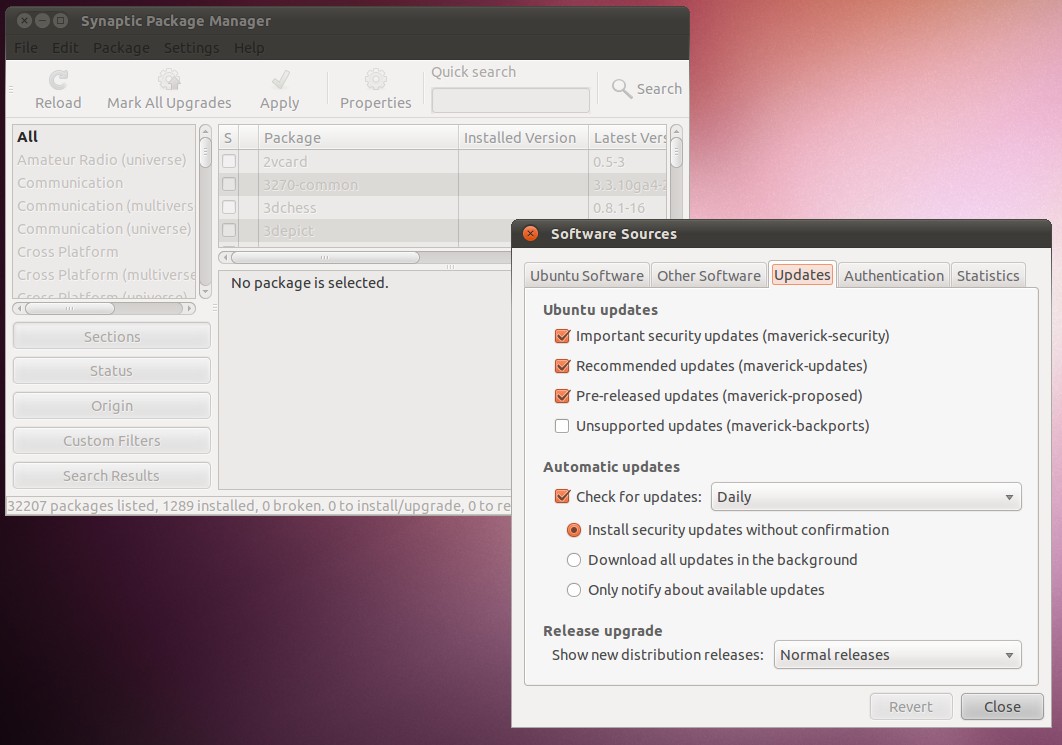The image size is (1062, 745).
Task: Select the Updates tab
Action: point(802,274)
